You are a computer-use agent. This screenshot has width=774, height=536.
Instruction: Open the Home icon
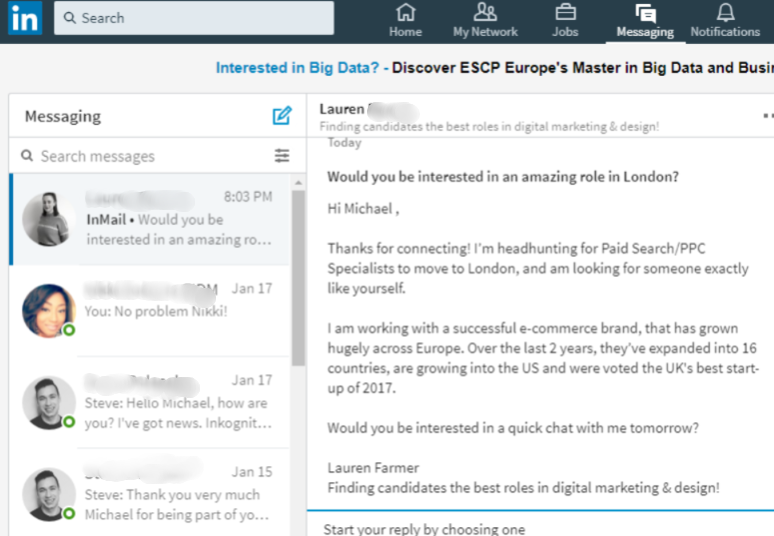point(405,13)
